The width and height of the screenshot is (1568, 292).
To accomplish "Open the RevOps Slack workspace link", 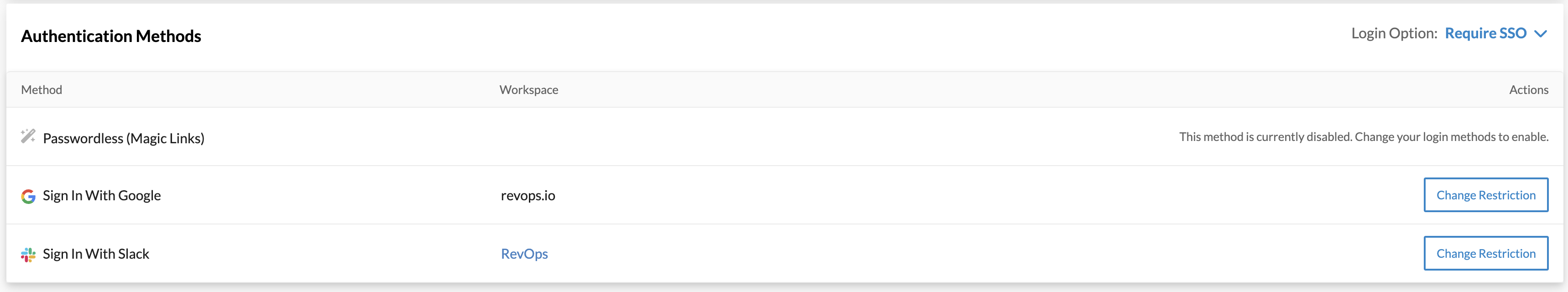I will 524,254.
